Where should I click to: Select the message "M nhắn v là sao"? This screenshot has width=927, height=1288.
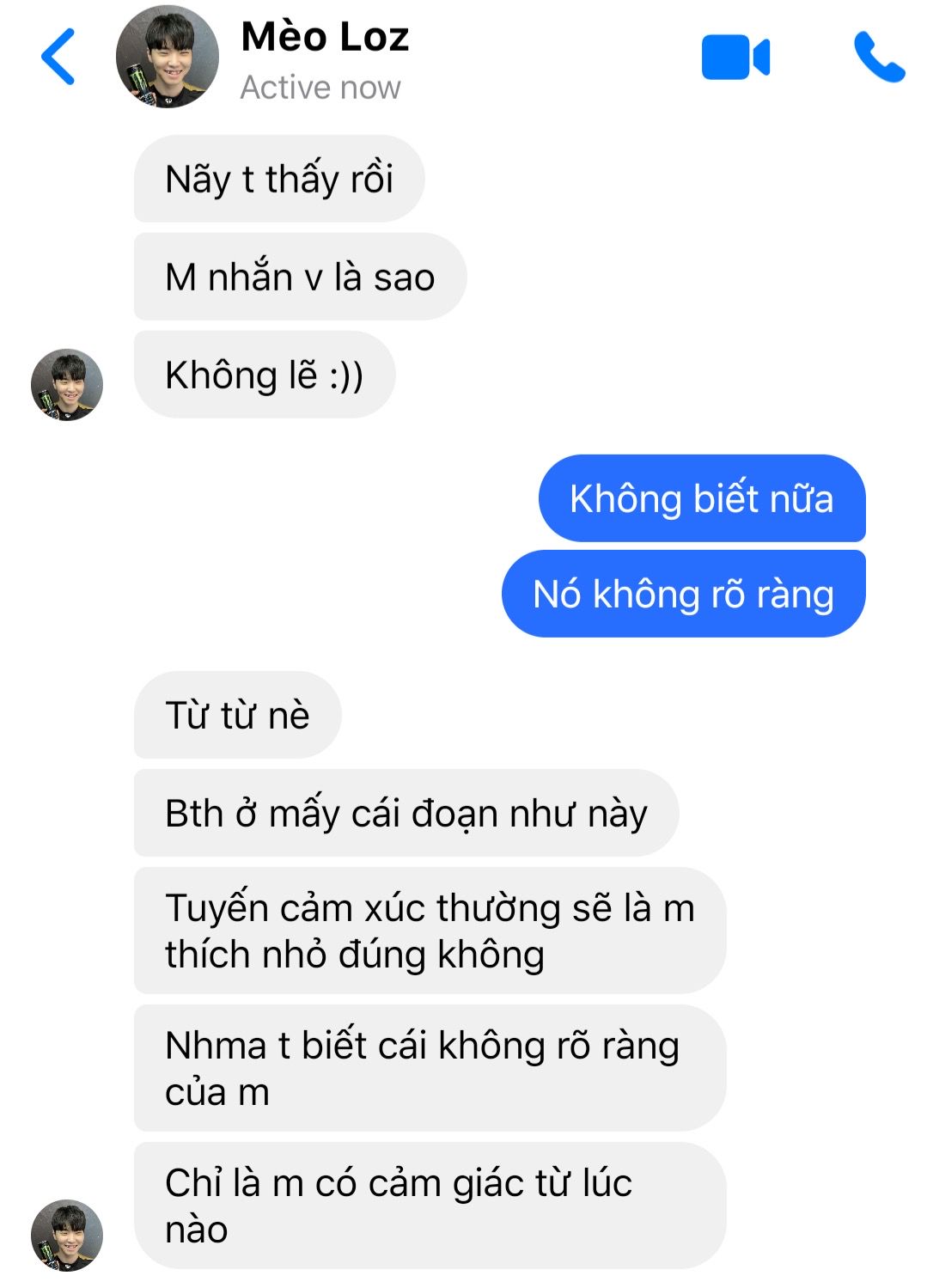tap(300, 277)
